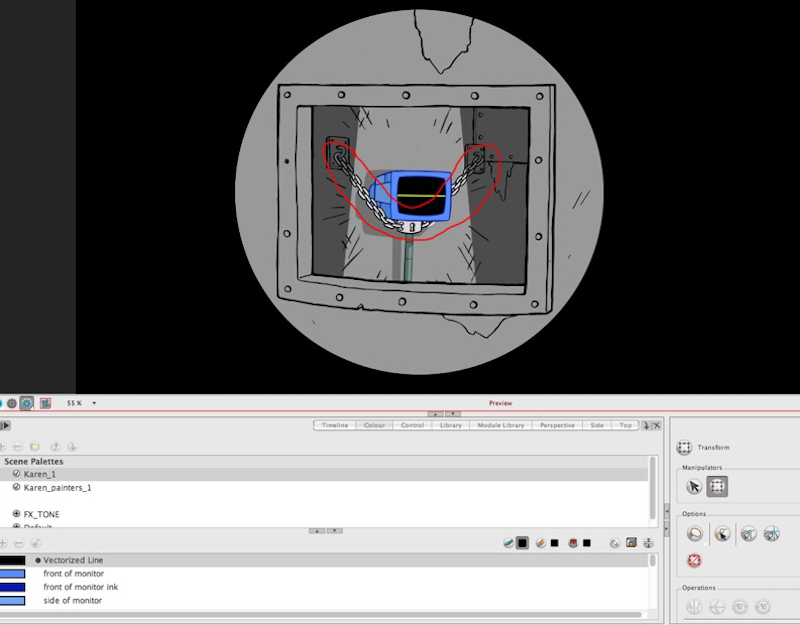Click the highlighted blue gear view-mode icon

pos(27,403)
